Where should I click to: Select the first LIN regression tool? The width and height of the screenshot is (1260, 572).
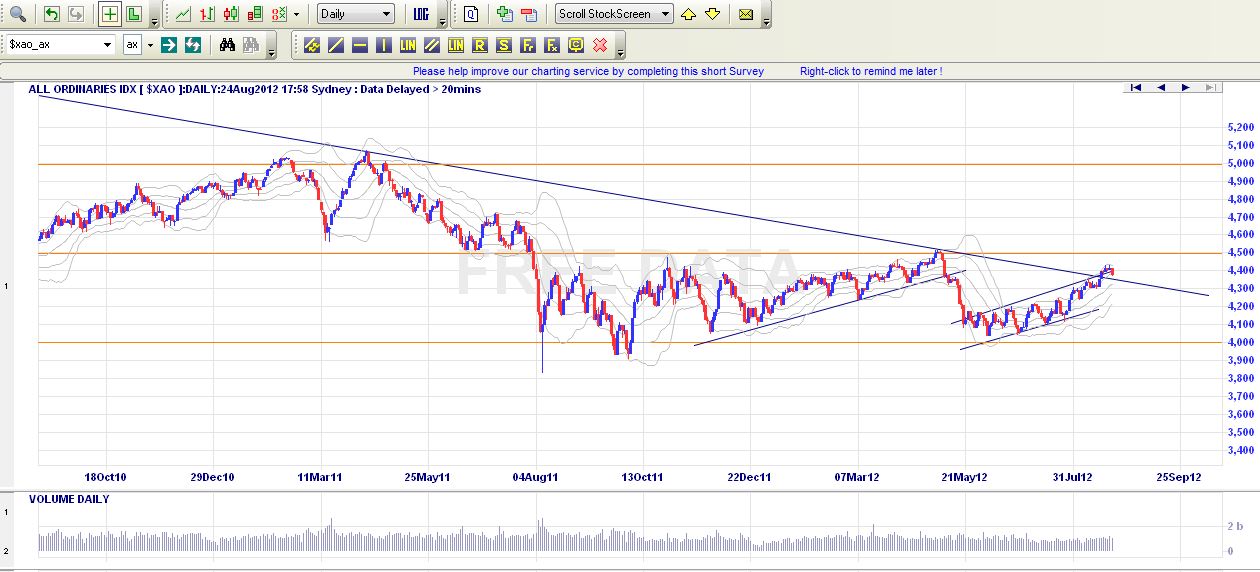point(408,45)
